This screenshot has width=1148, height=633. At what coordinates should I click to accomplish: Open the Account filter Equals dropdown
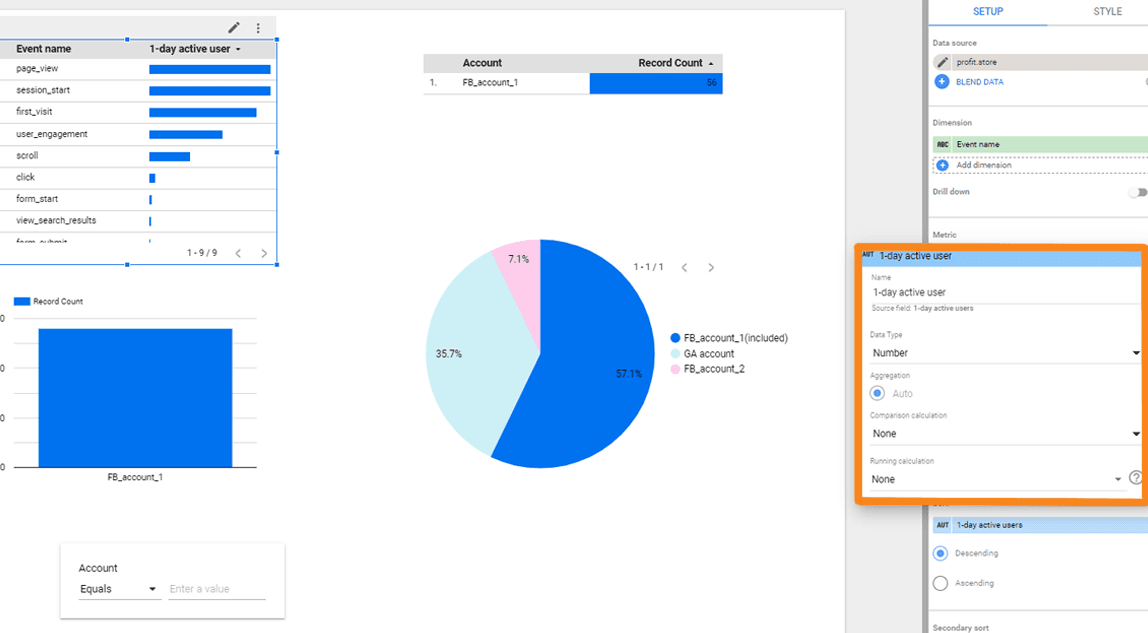119,589
